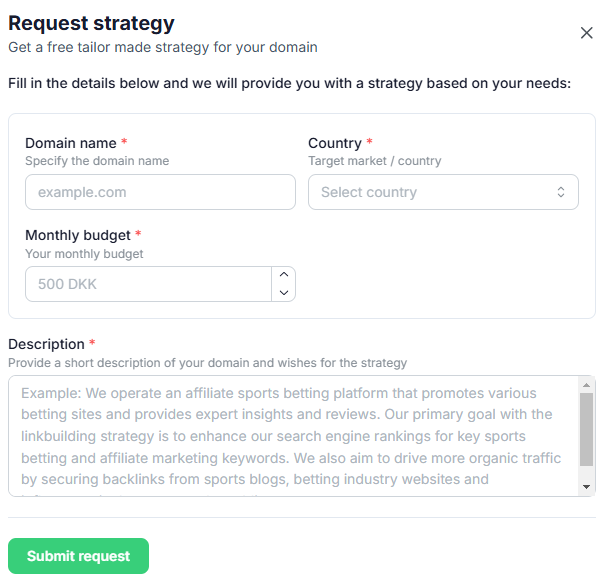Close the Request strategy dialog
Image resolution: width=605 pixels, height=584 pixels.
point(587,33)
